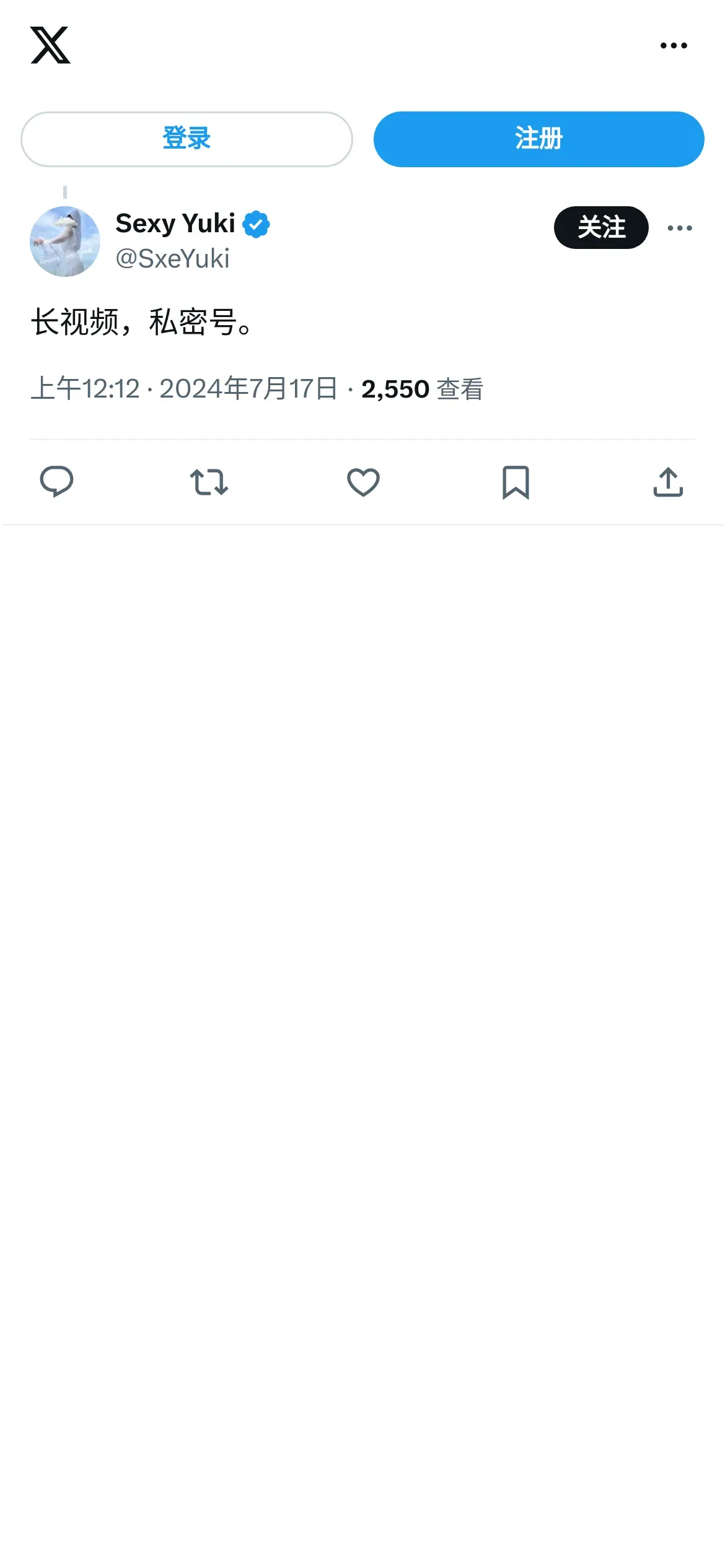Click the Sexy Yuki display name
This screenshot has height=1568, width=725.
175,224
